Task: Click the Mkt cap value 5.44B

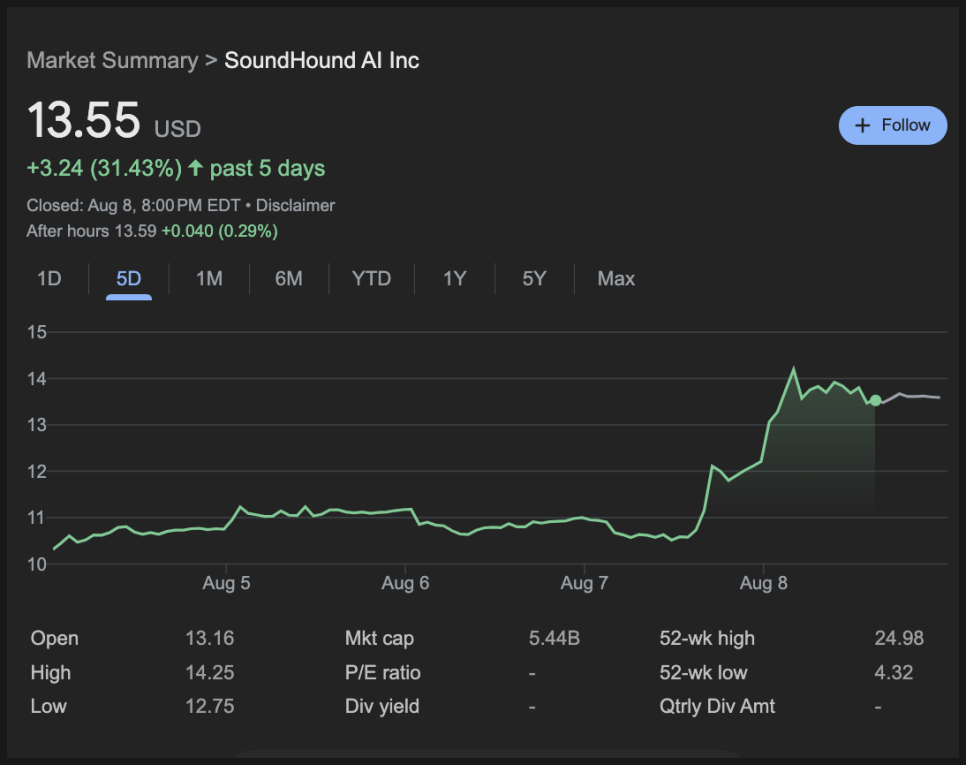Action: click(x=554, y=638)
